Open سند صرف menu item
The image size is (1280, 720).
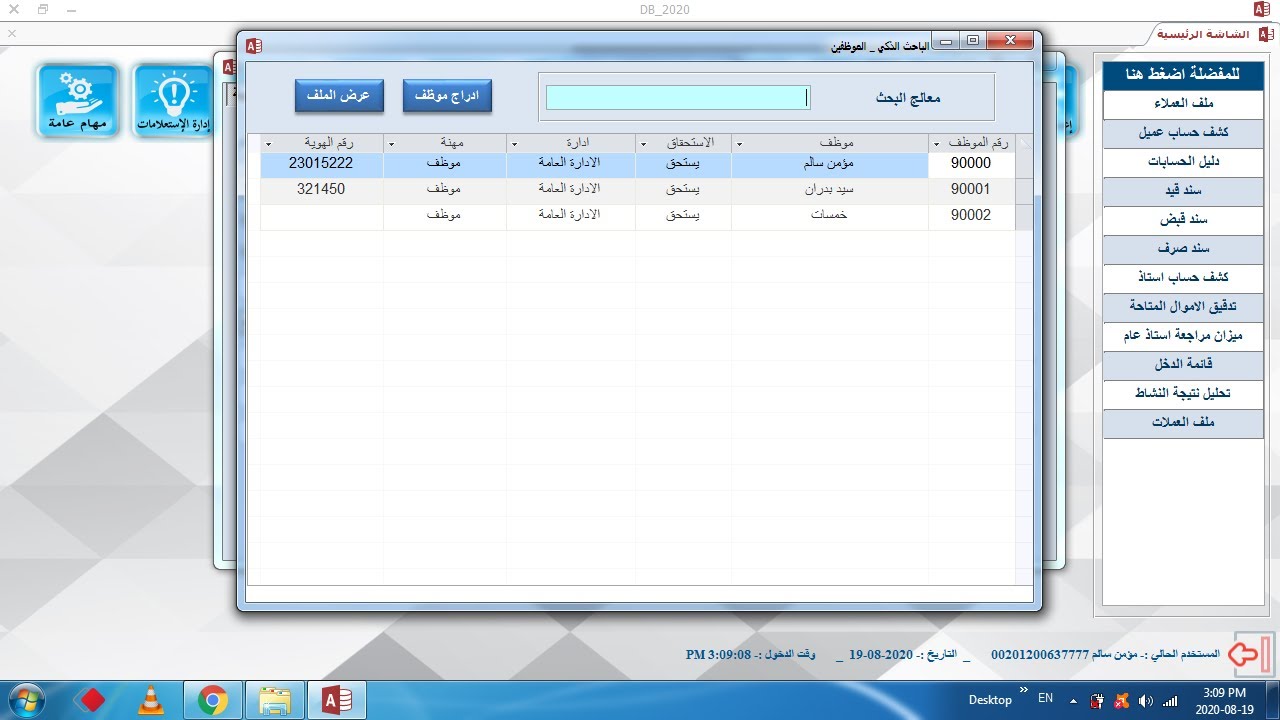coord(1183,249)
